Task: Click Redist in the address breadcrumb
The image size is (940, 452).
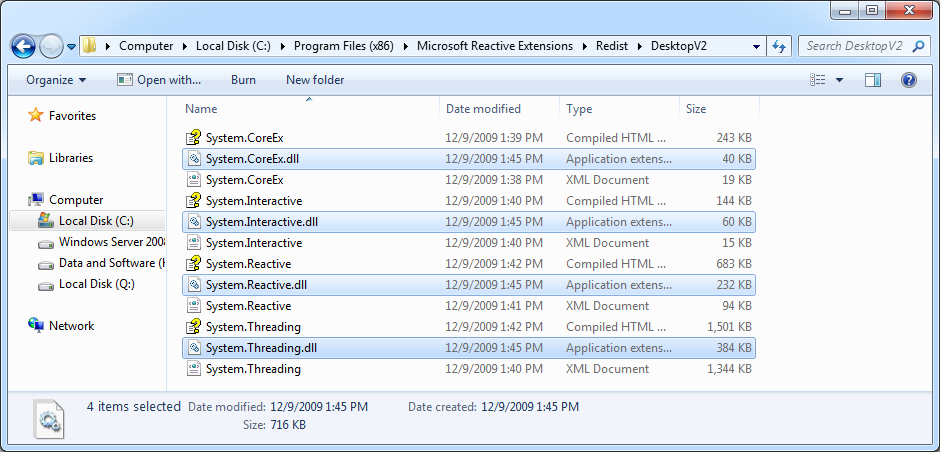Action: tap(612, 46)
